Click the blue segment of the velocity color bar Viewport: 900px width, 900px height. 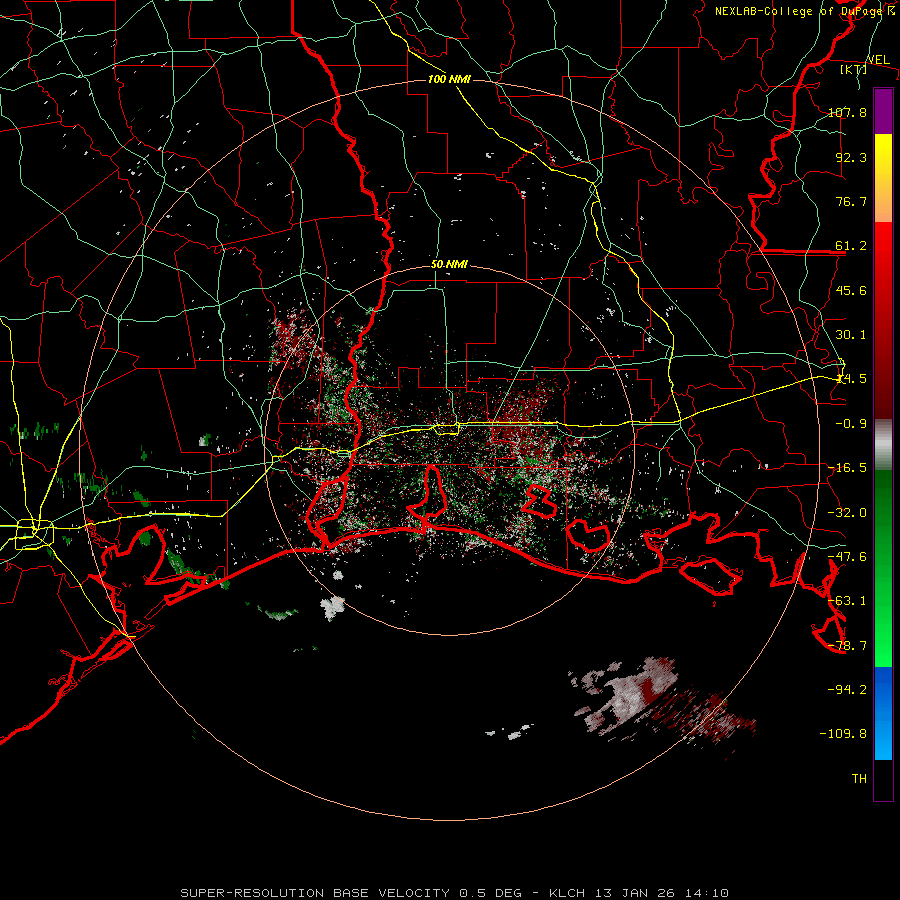(x=883, y=713)
